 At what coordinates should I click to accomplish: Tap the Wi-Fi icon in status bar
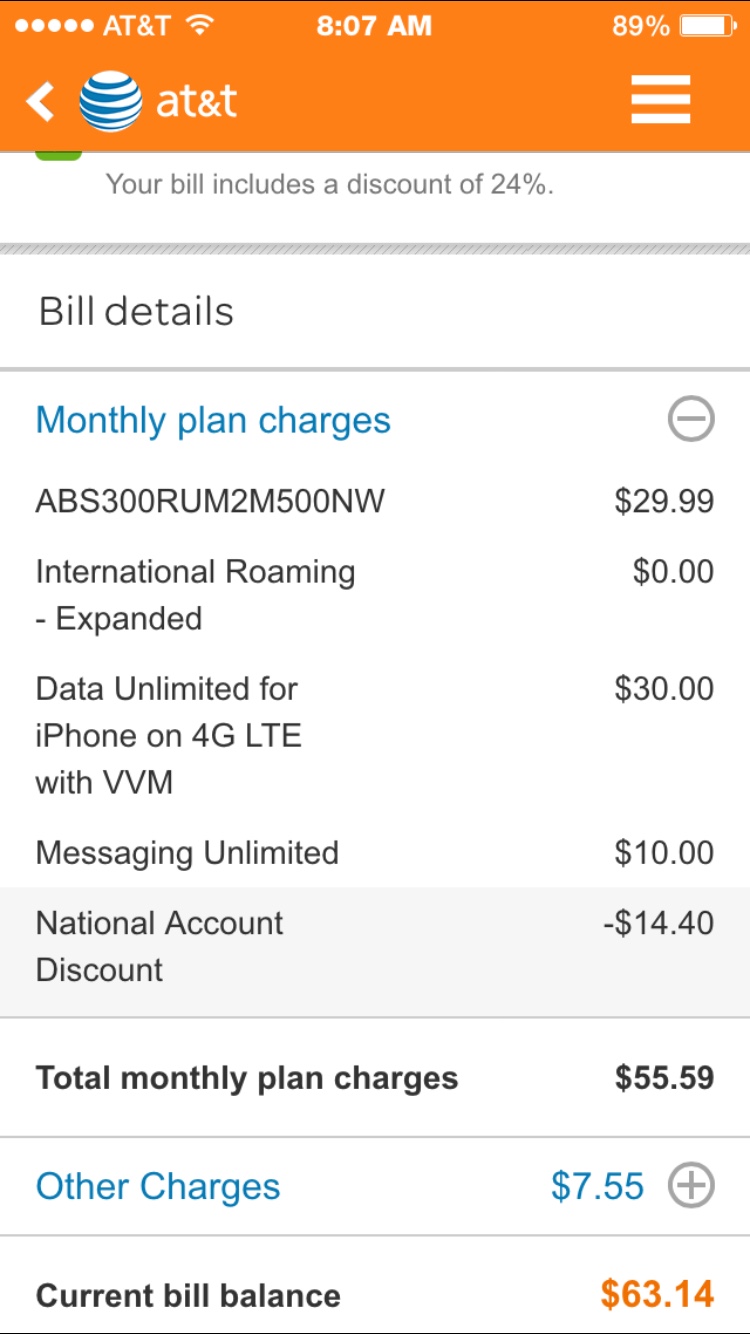click(x=201, y=26)
